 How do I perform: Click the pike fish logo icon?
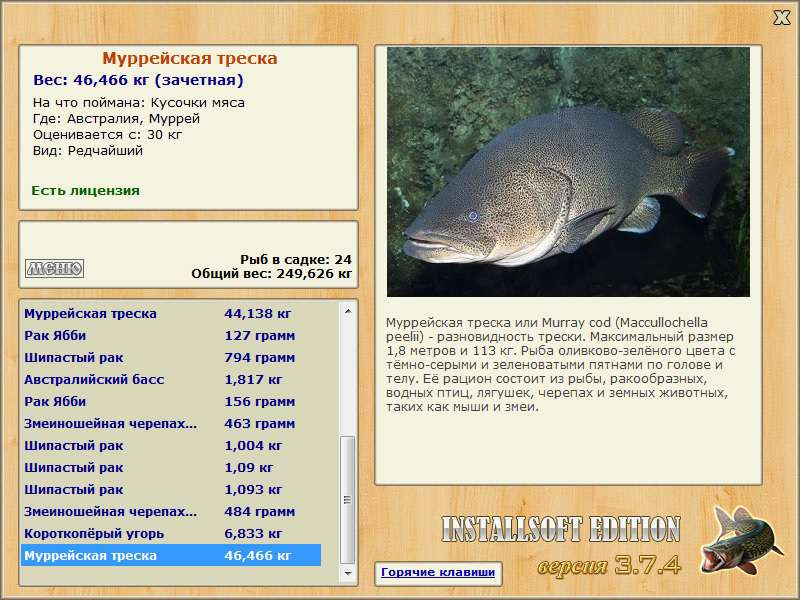tap(741, 540)
